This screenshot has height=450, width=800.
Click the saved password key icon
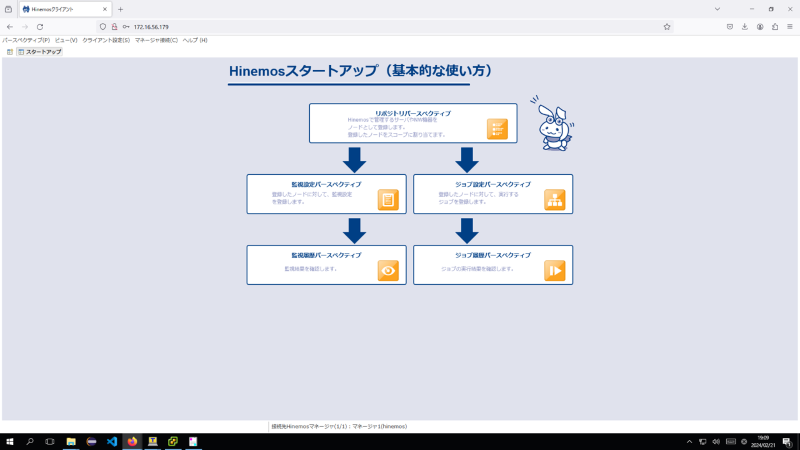pyautogui.click(x=126, y=27)
